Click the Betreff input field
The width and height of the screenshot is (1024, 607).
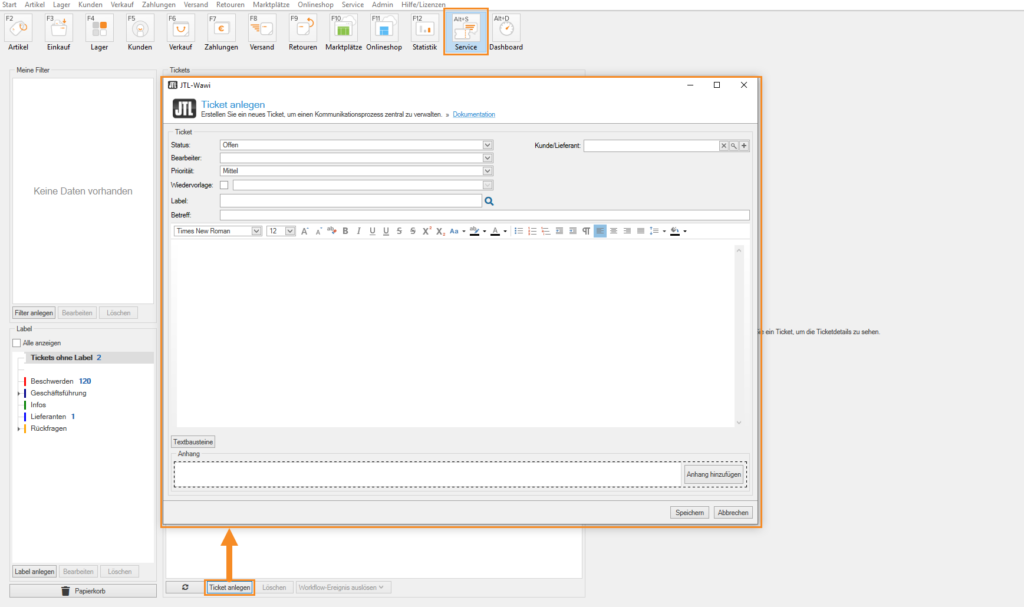click(x=484, y=215)
